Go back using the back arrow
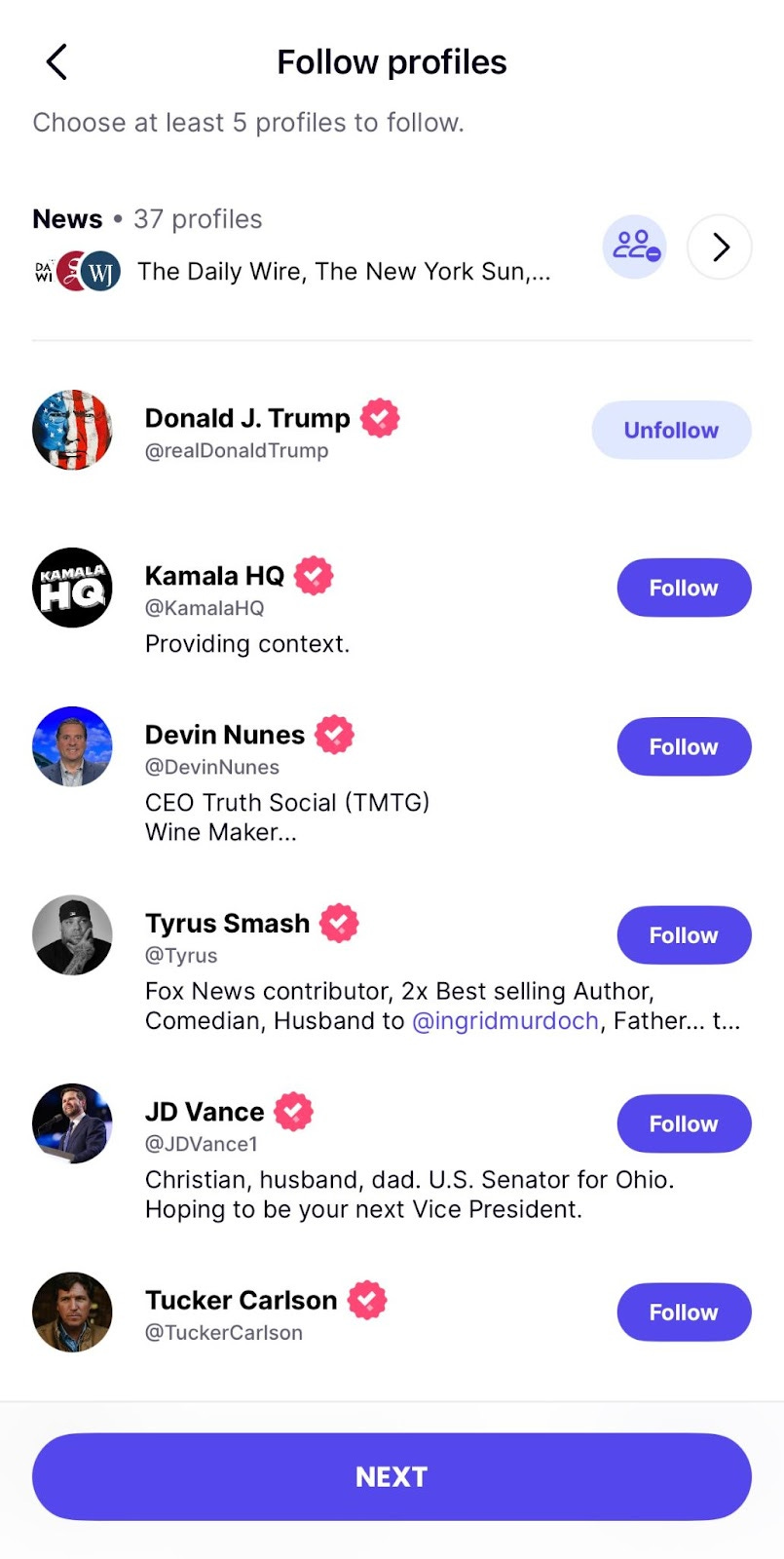 tap(56, 62)
